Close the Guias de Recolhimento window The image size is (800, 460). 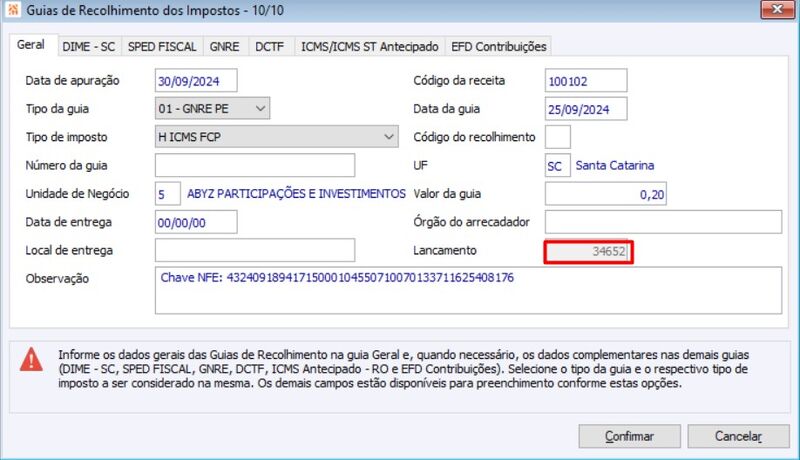tap(777, 9)
